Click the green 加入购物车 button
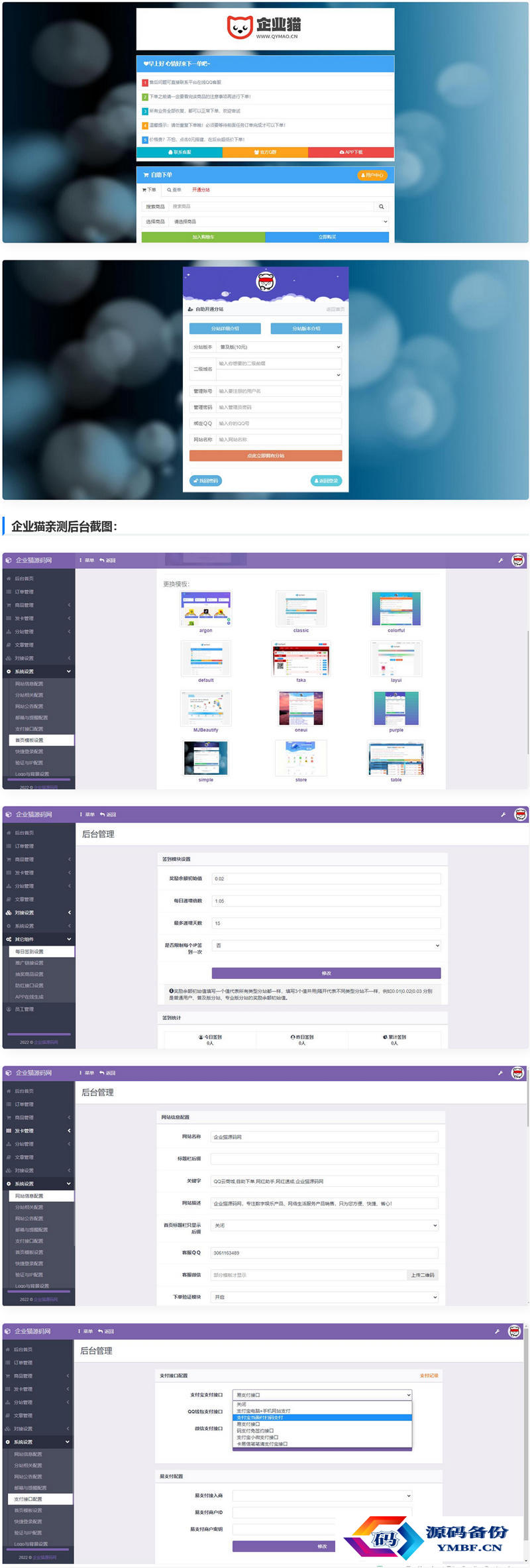Viewport: 530px width, 1568px height. (203, 237)
